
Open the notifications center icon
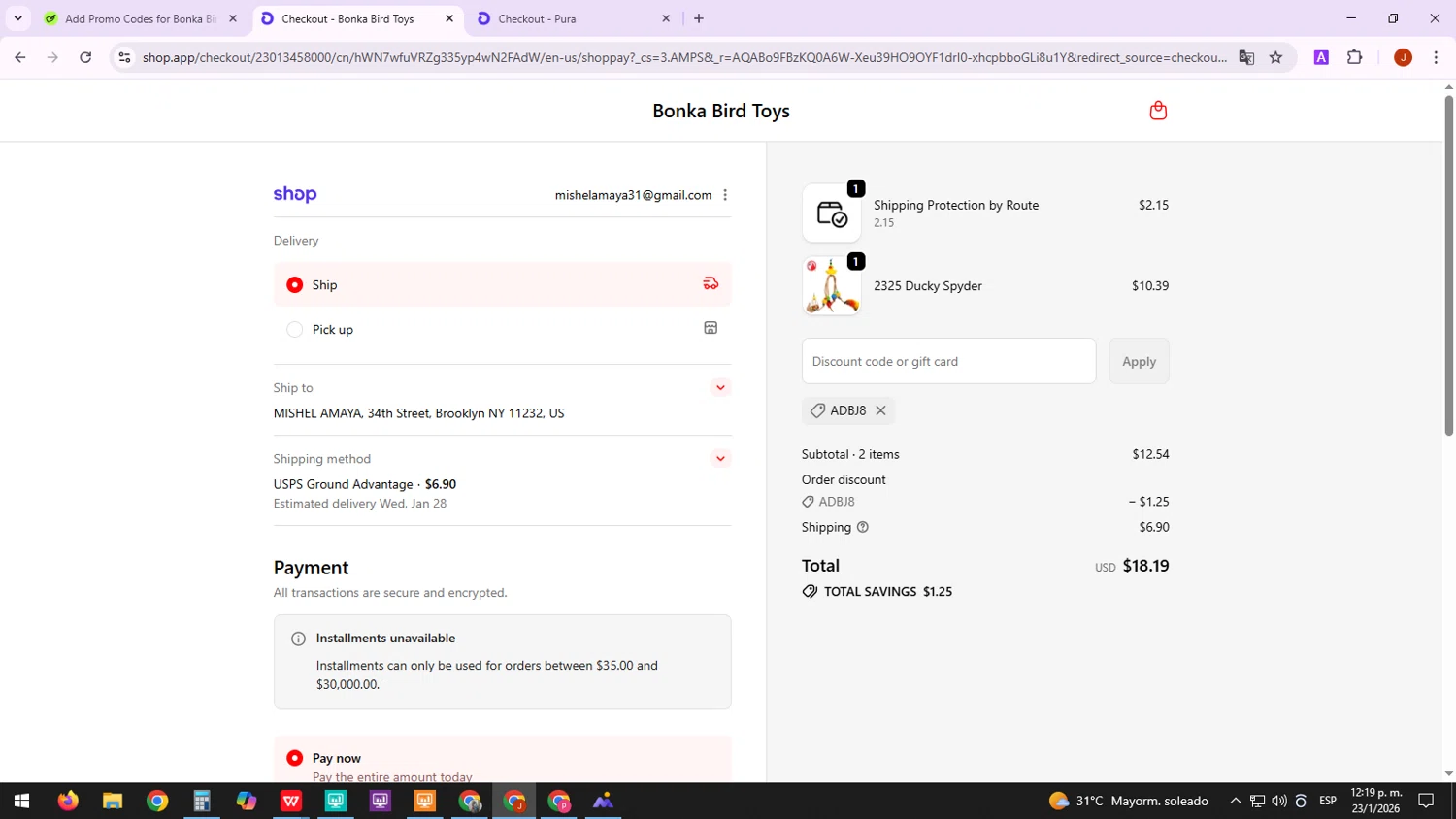coord(1426,801)
